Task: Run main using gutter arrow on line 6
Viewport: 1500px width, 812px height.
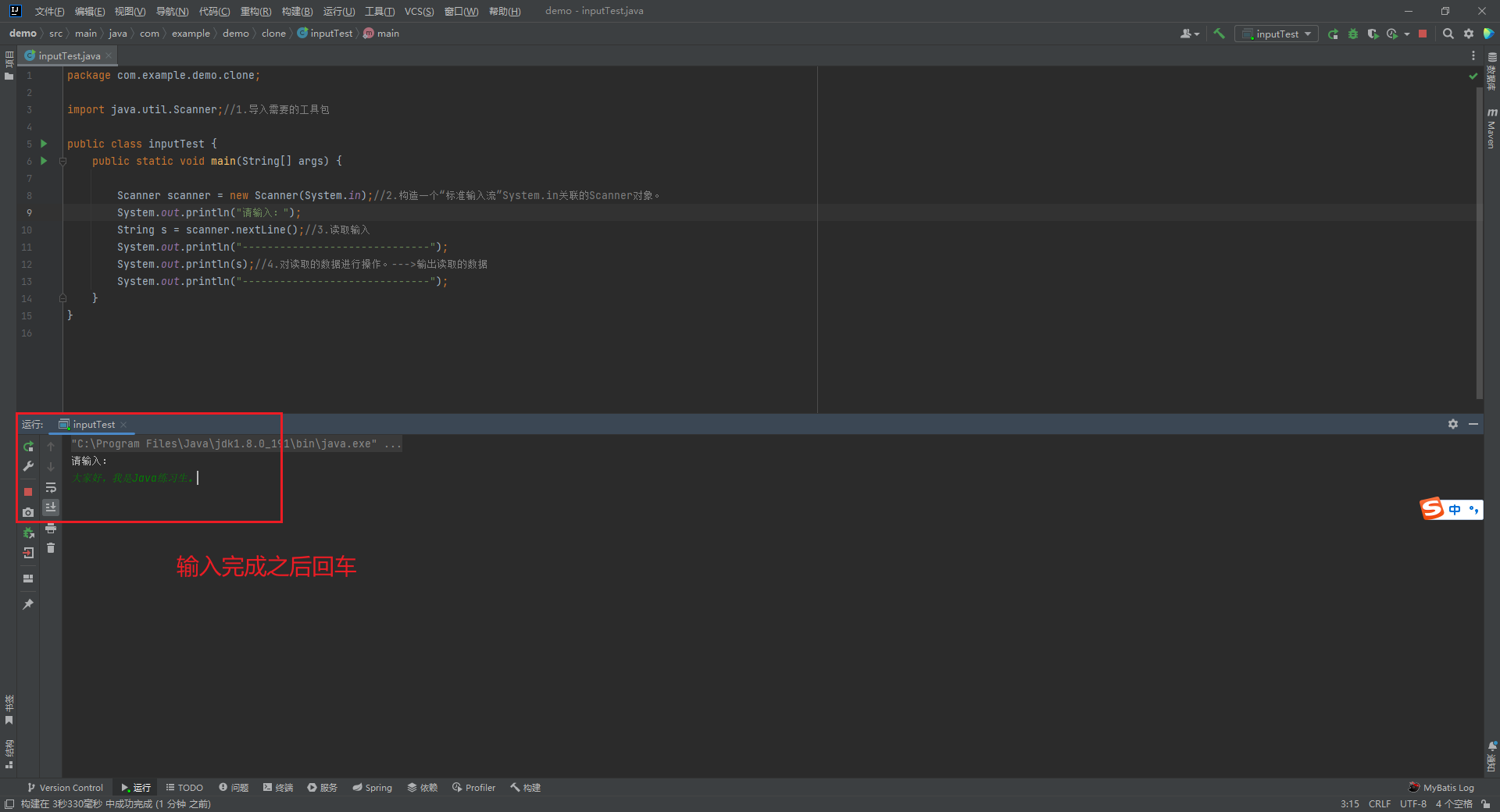Action: [x=44, y=161]
